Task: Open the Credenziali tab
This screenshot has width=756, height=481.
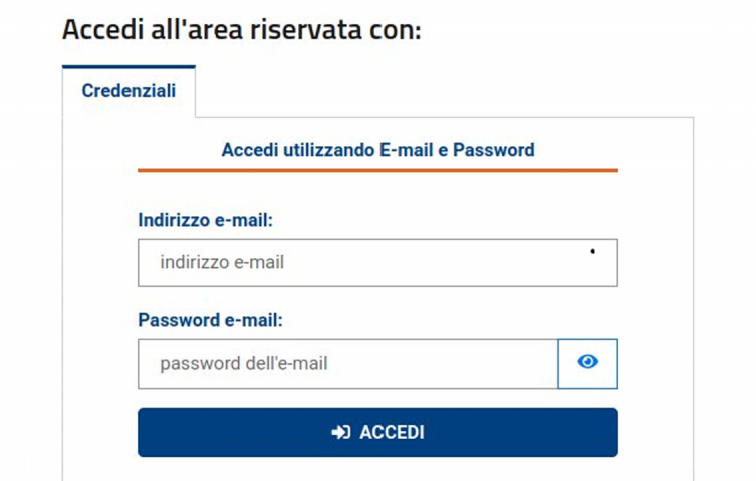Action: 129,91
